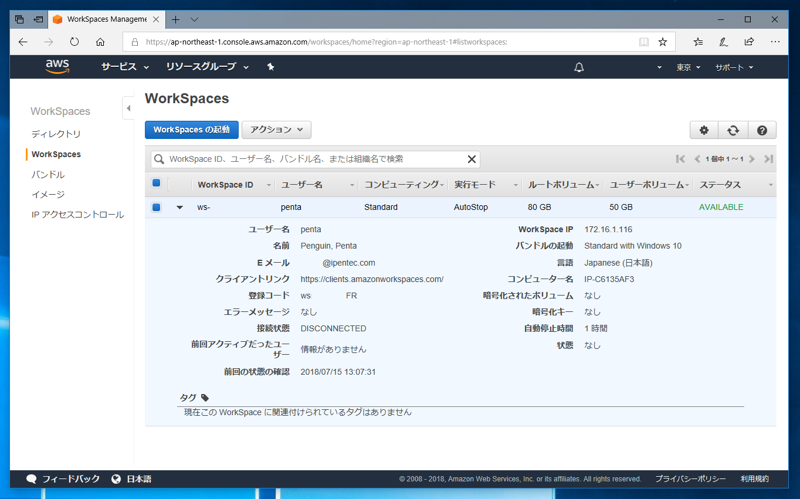Open the add notes pen icon
The image size is (800, 499).
[723, 42]
